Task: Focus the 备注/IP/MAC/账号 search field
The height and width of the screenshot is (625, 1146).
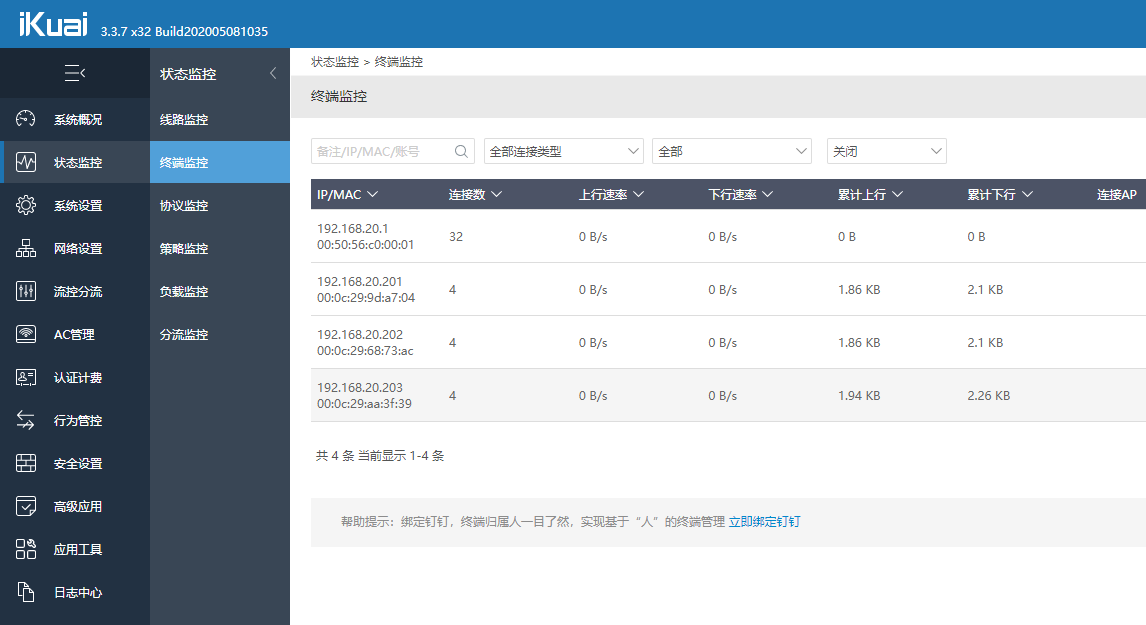Action: pyautogui.click(x=380, y=152)
